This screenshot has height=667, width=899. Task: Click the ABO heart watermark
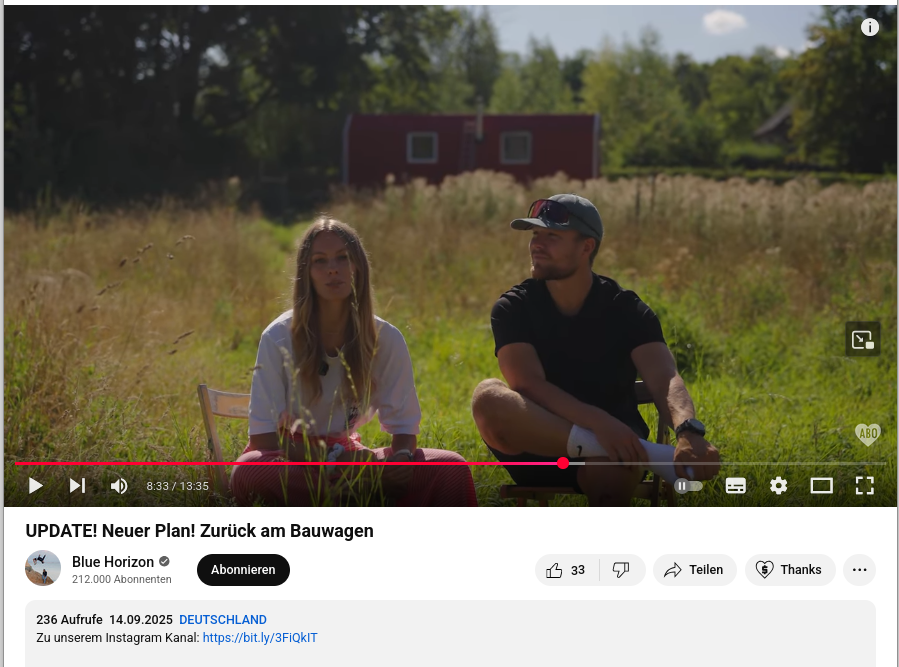pos(867,434)
